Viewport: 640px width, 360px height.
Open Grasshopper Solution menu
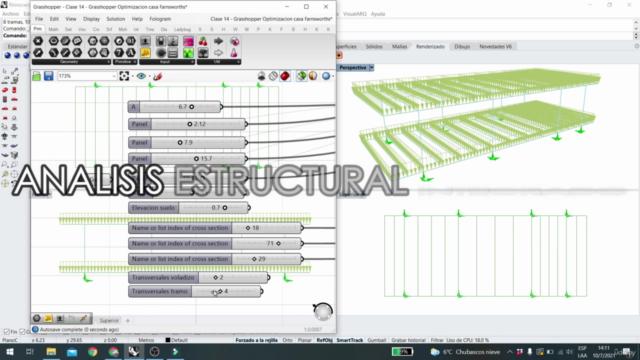116,19
